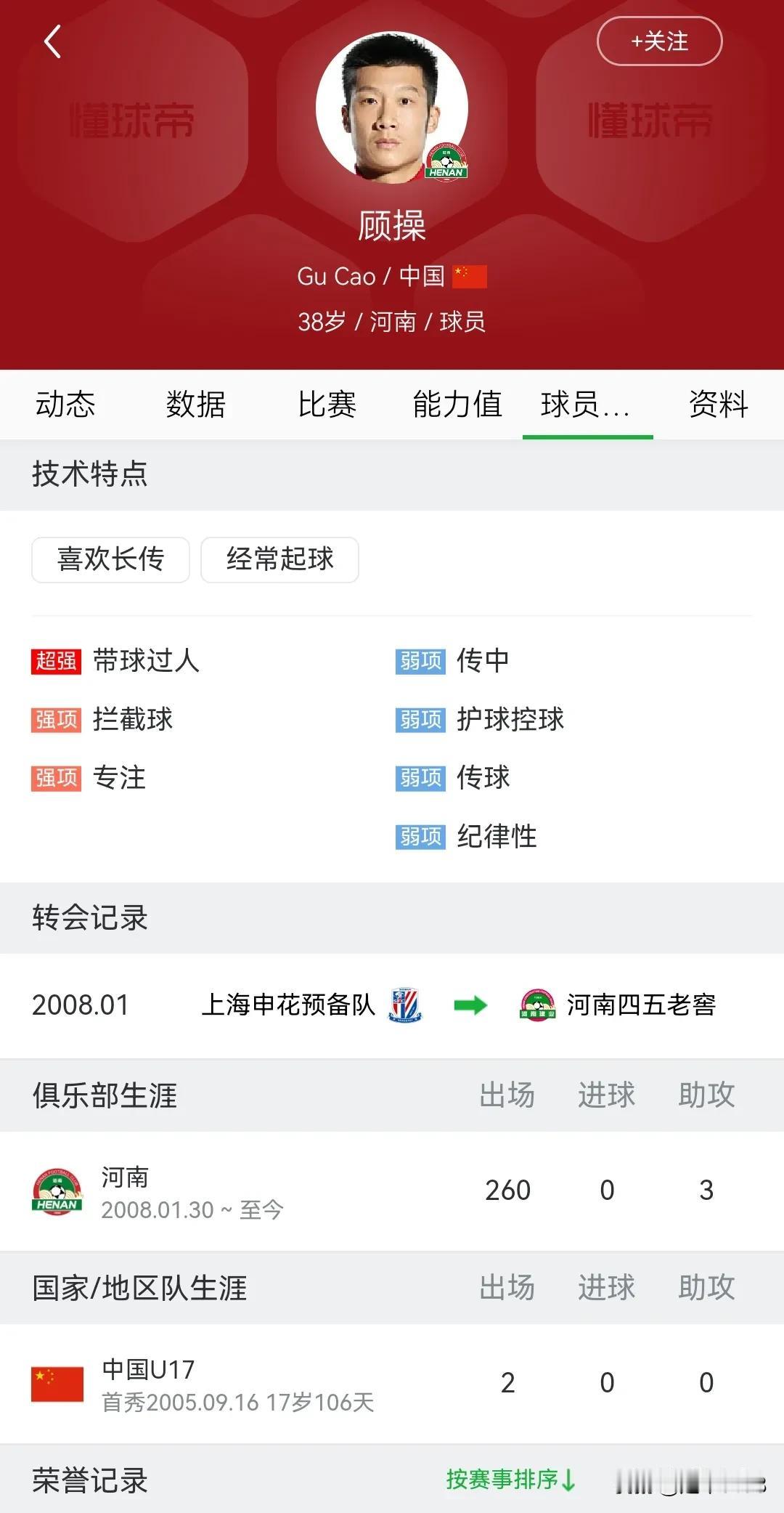Tap the Henan club badge on avatar
This screenshot has height=1513, width=784.
tap(446, 161)
